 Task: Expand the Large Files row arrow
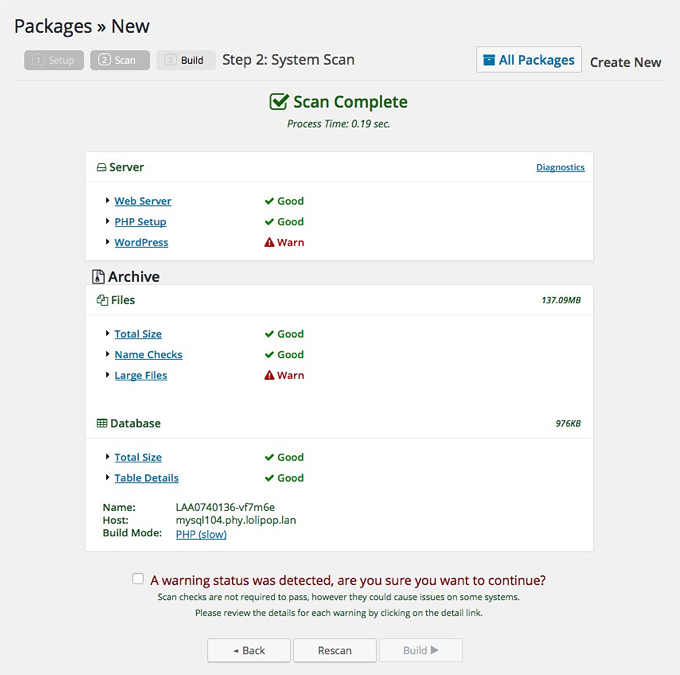(107, 374)
